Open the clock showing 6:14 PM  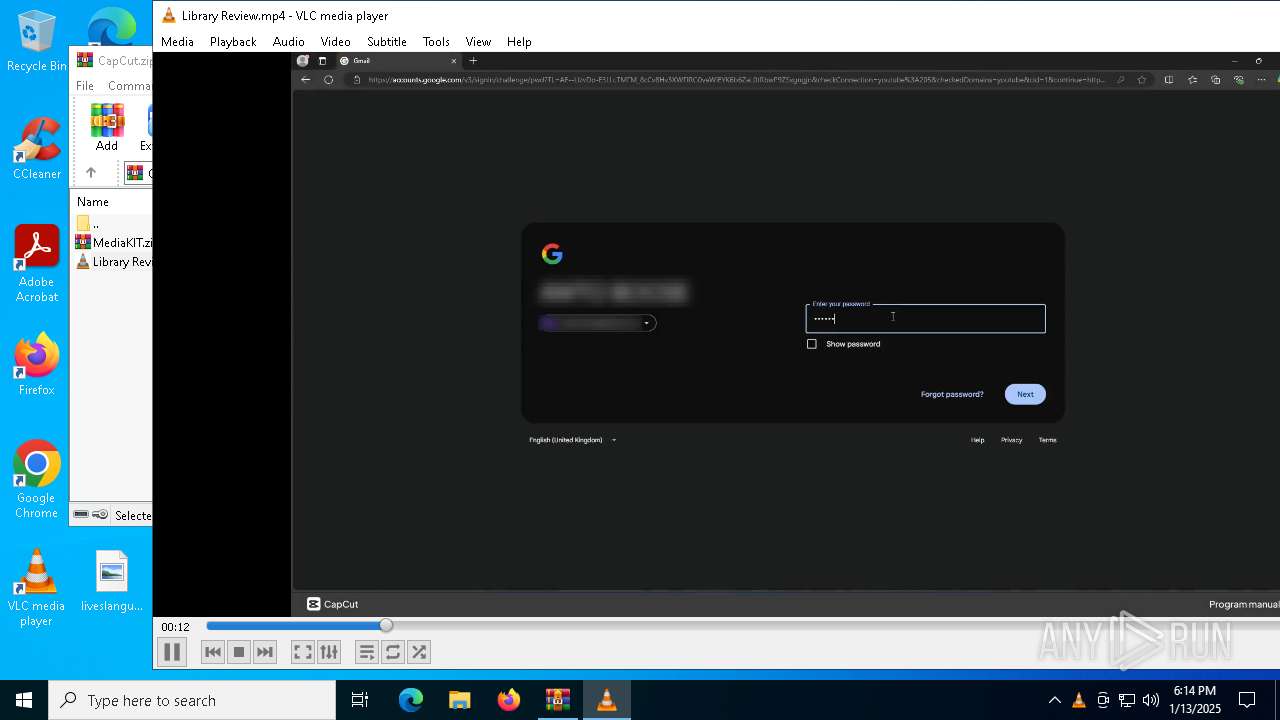[1195, 700]
